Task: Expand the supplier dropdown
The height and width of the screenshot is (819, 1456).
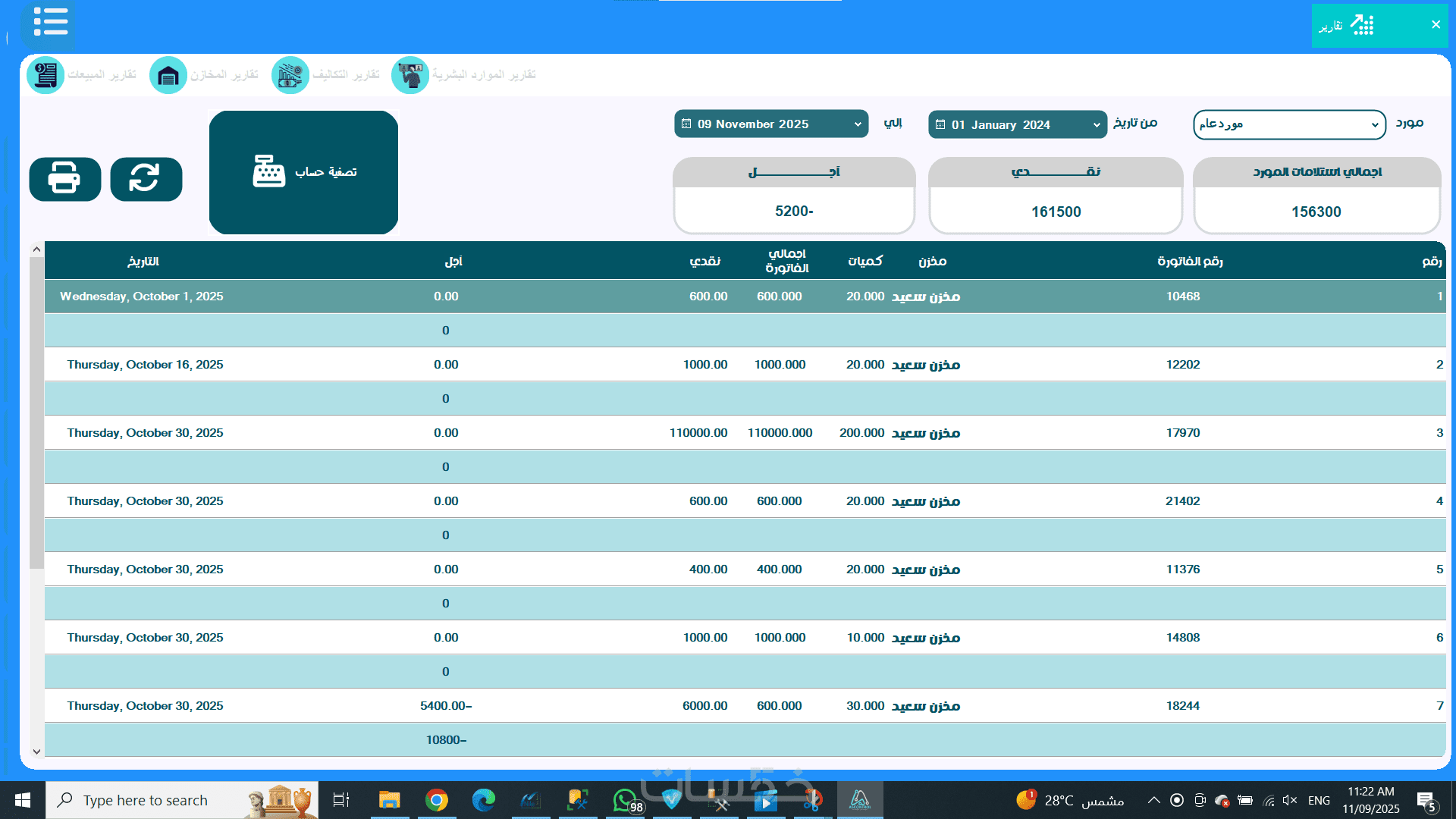Action: pos(1288,124)
